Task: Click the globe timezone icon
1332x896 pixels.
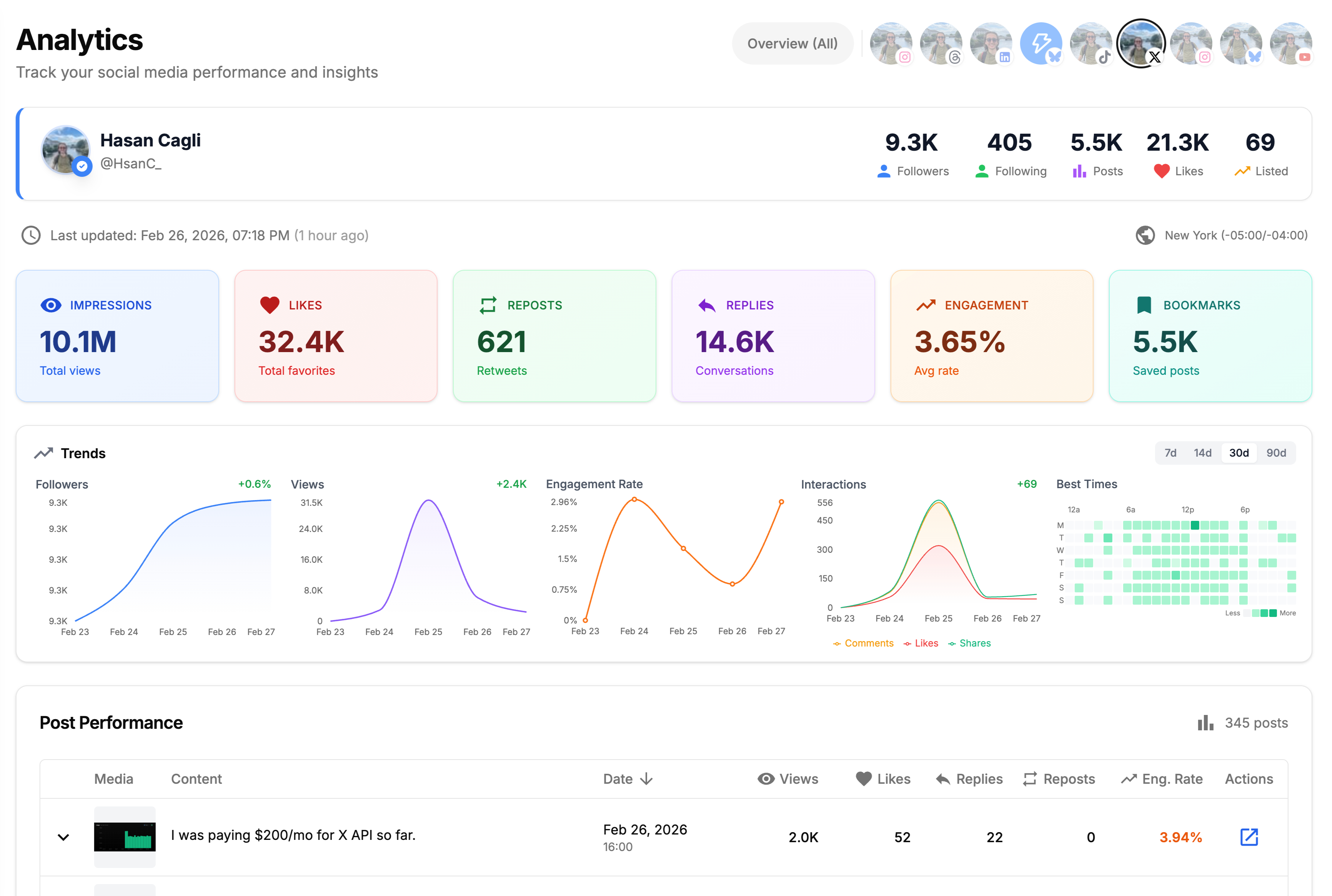Action: (x=1145, y=235)
